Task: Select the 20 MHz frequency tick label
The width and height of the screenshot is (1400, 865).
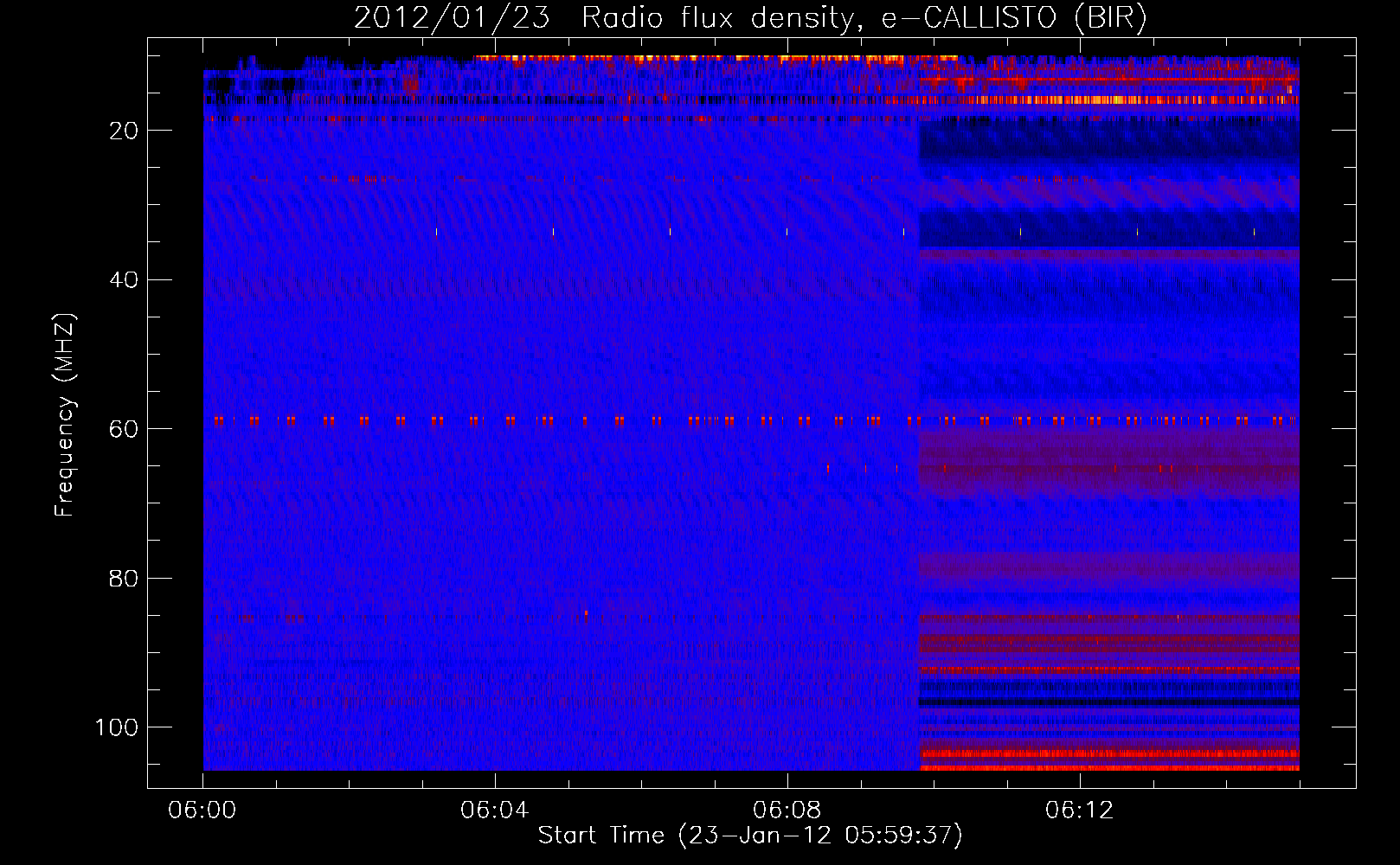Action: [x=125, y=131]
